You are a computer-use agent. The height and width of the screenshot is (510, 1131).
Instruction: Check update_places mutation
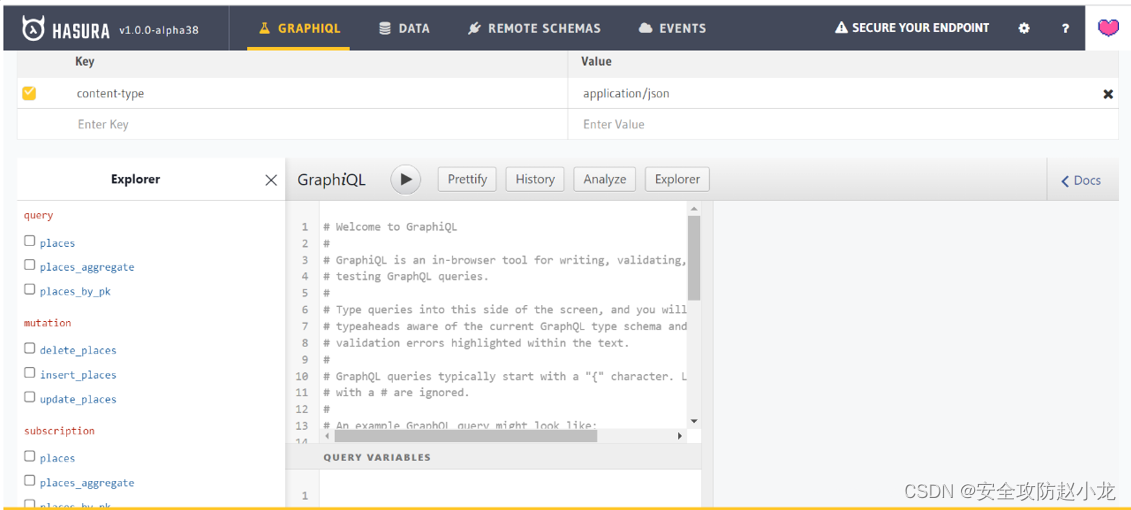click(30, 397)
